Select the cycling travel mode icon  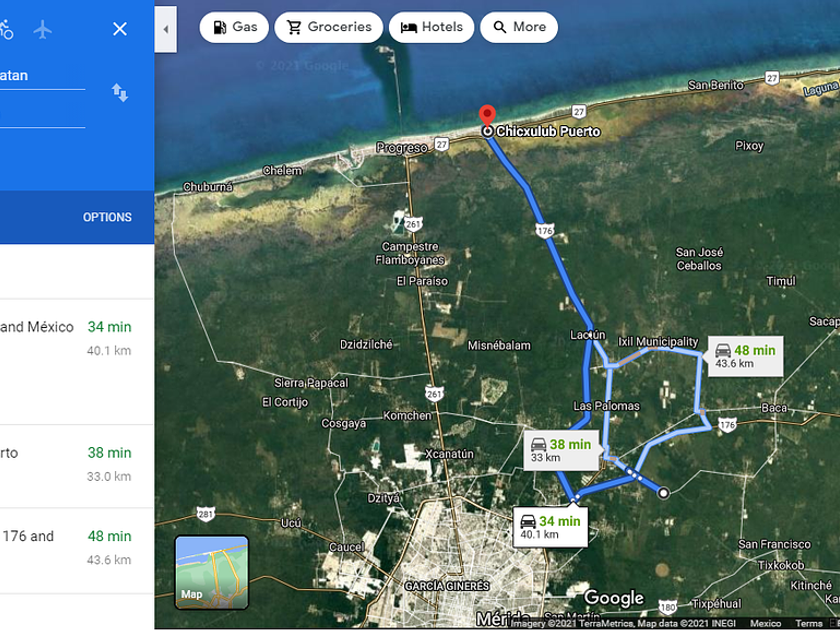pyautogui.click(x=5, y=29)
